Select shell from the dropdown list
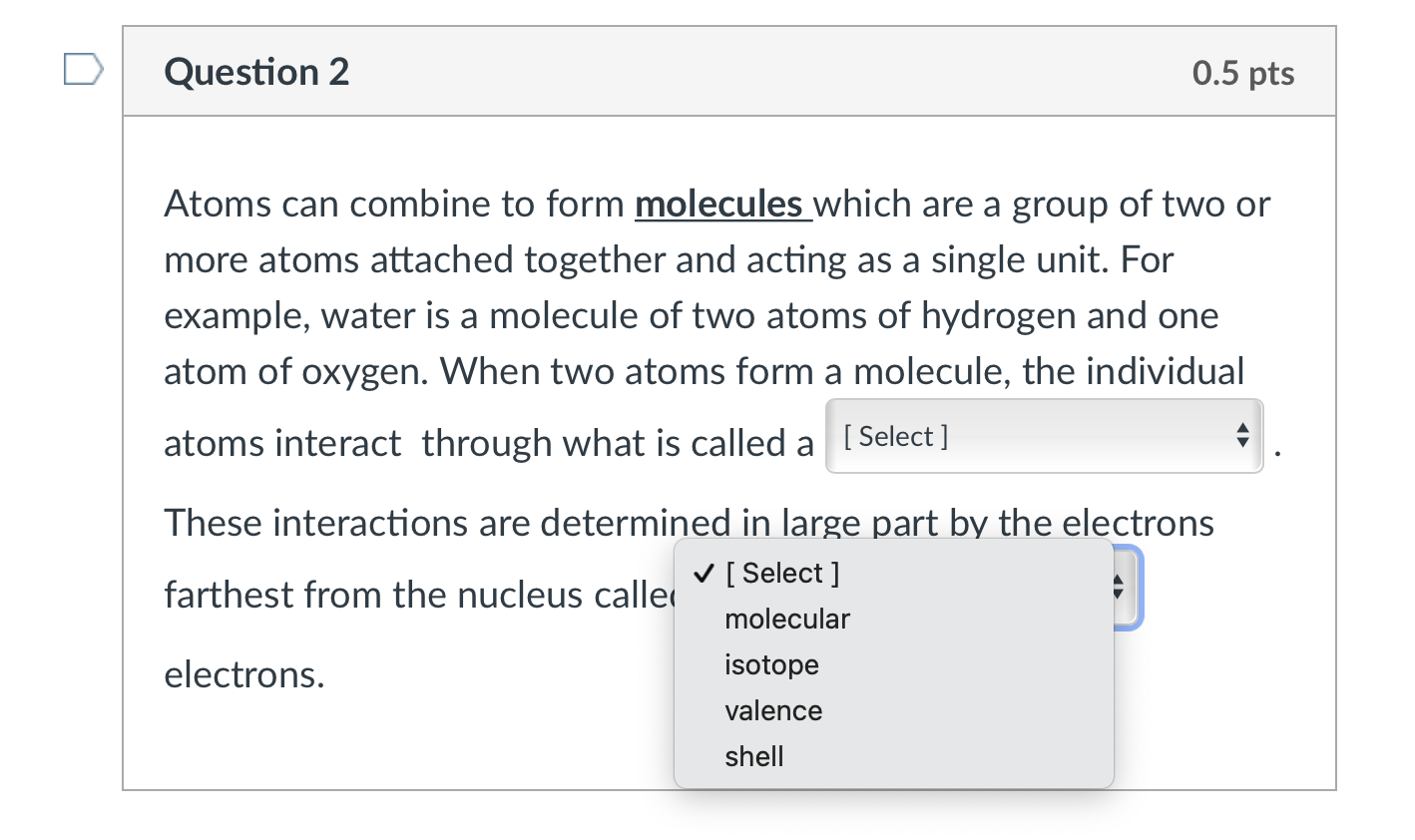The width and height of the screenshot is (1415, 840). click(754, 756)
